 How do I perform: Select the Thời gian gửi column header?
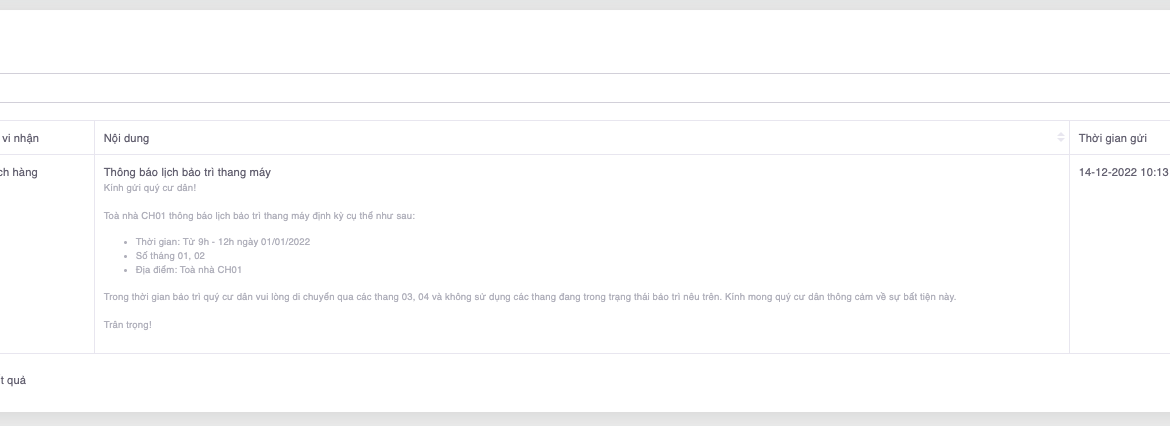[x=1112, y=138]
